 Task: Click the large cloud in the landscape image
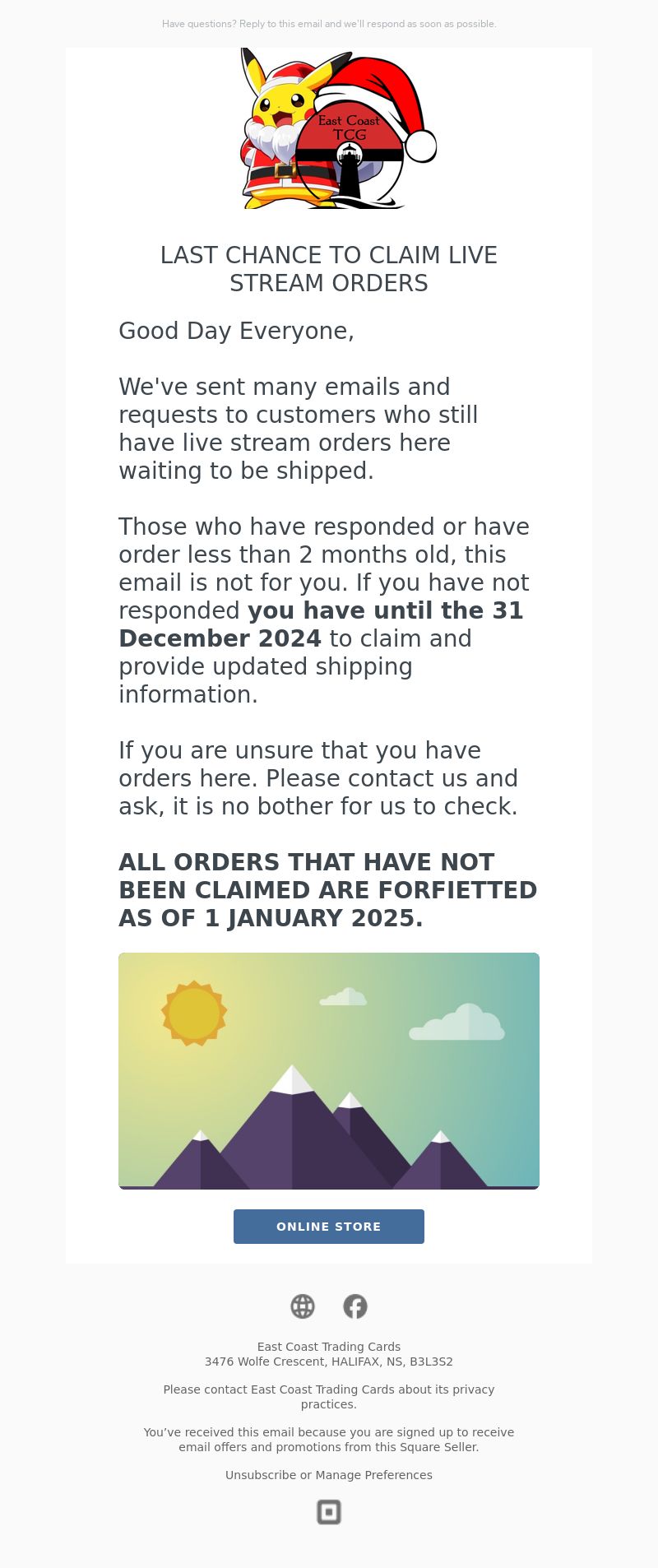click(x=456, y=1022)
